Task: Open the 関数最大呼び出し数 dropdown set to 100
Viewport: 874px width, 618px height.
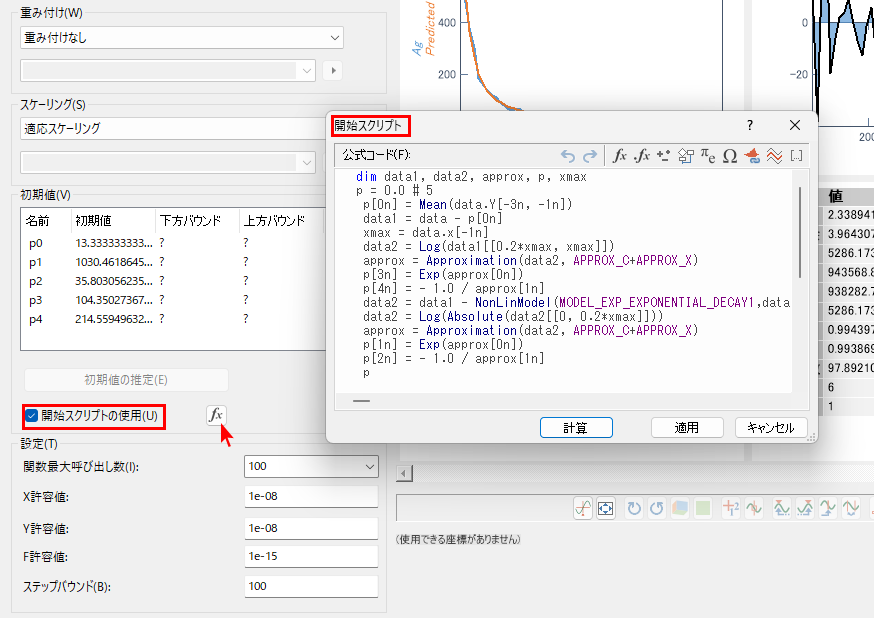Action: 311,466
